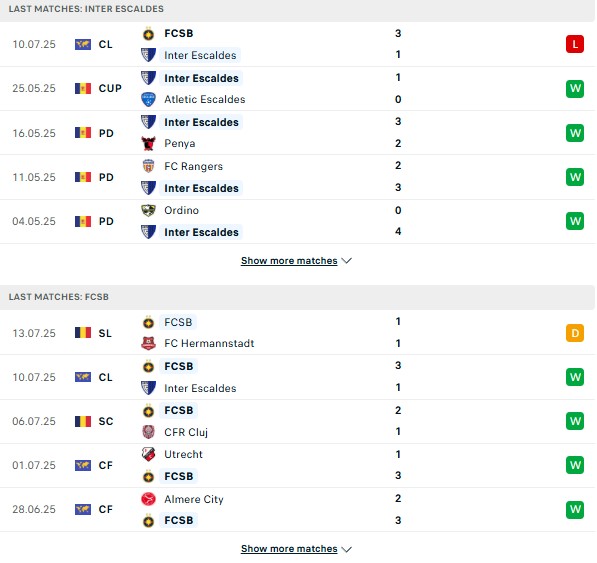Click chevron arrow beside bottom Show more matches
Screen dimensions: 597x563
point(346,549)
